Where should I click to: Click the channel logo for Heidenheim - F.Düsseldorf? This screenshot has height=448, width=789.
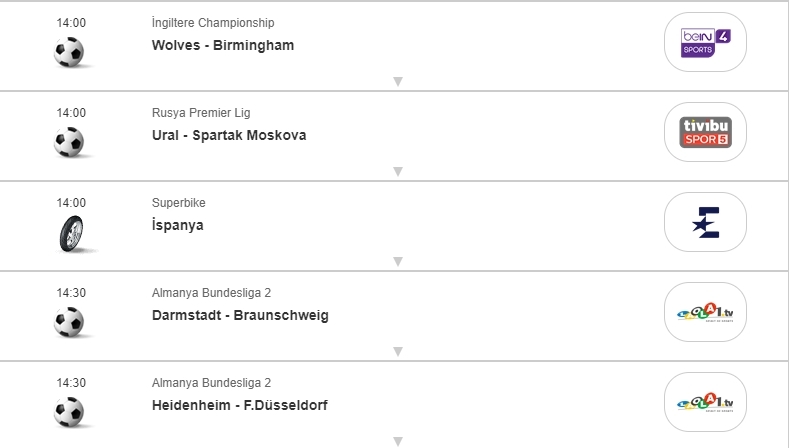tap(705, 402)
